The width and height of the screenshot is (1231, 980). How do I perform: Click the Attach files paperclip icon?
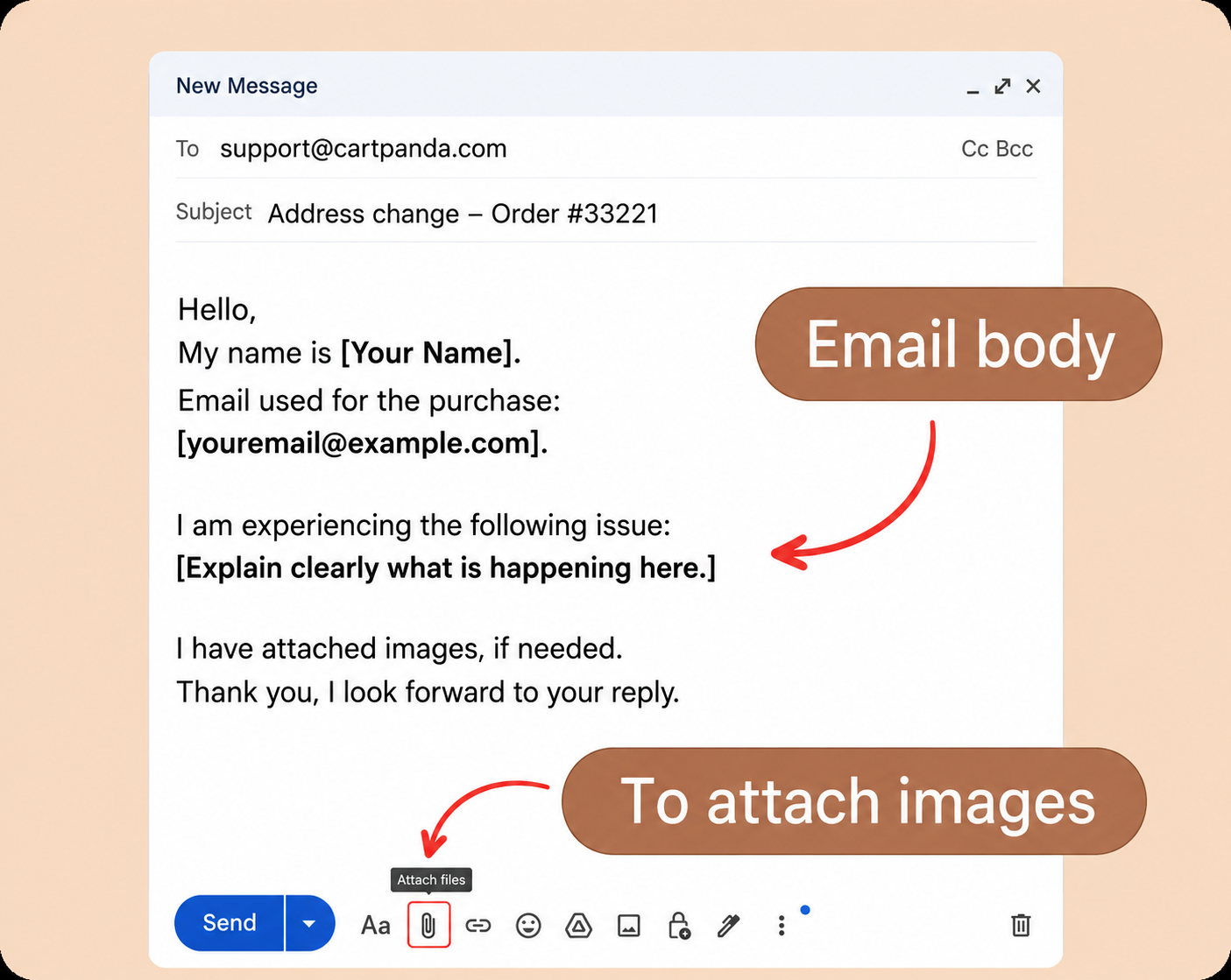tap(428, 925)
